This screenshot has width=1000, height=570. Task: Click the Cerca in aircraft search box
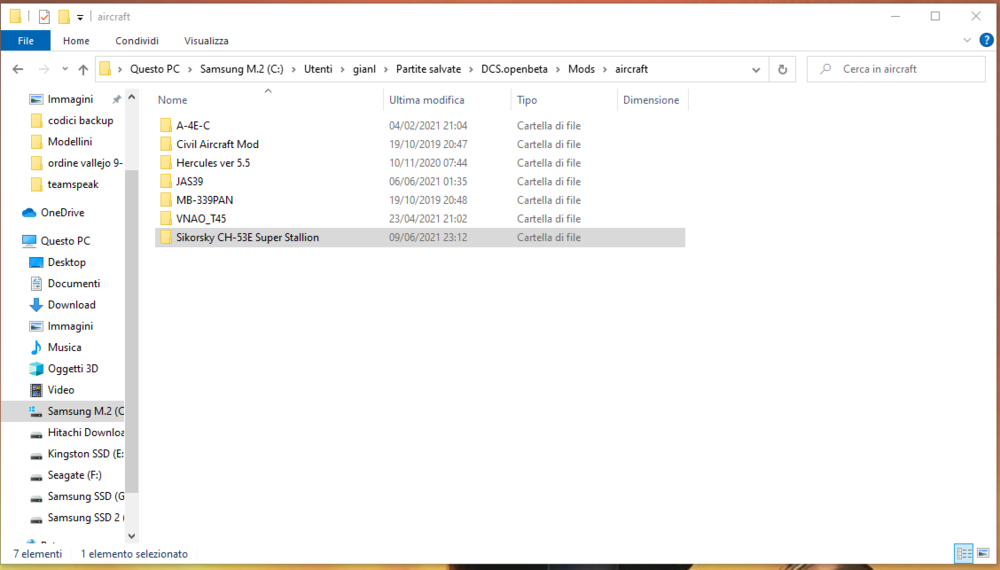click(x=896, y=69)
